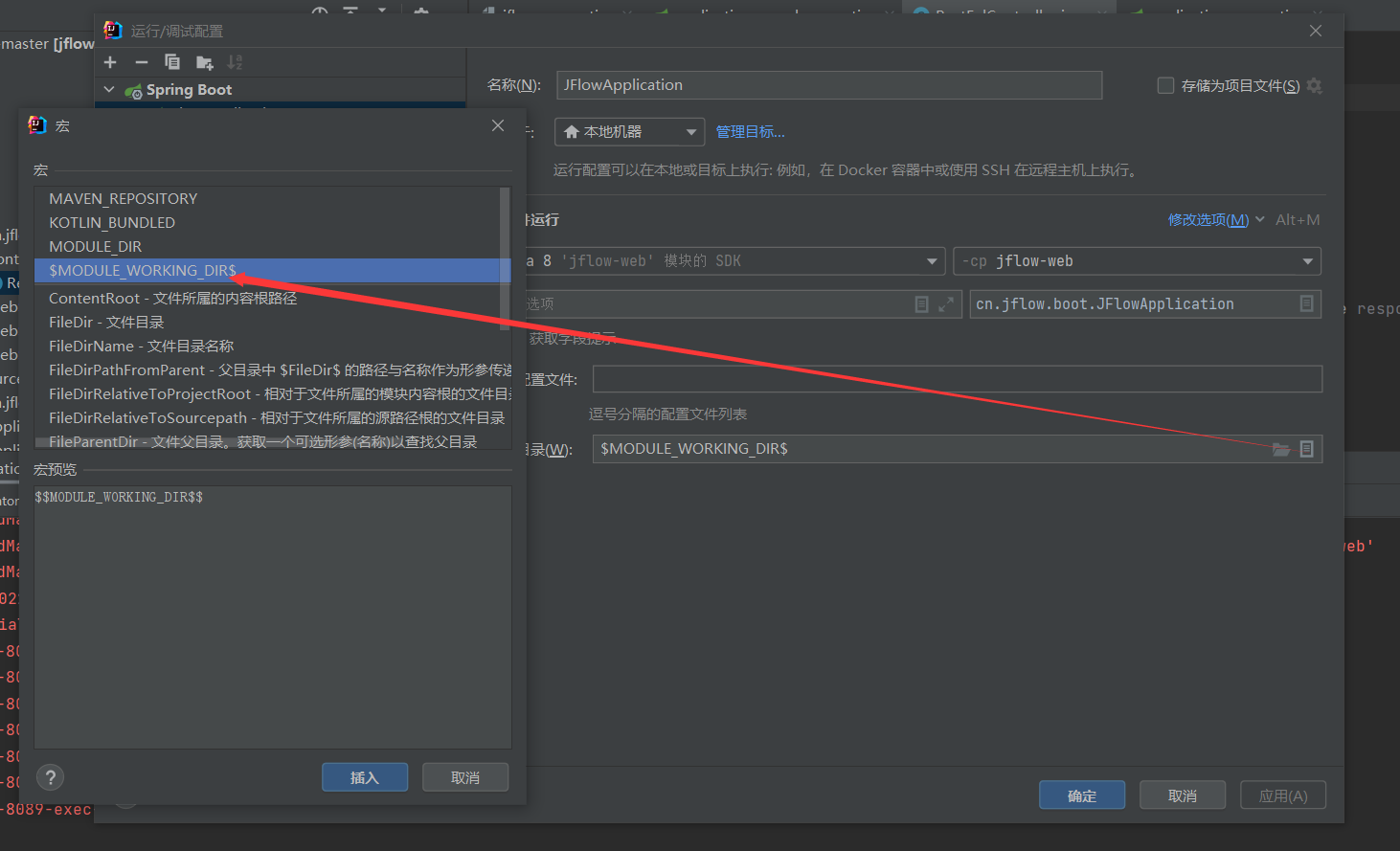Screen dimensions: 1400x851
Task: Click Manage targets link
Action: (x=750, y=132)
